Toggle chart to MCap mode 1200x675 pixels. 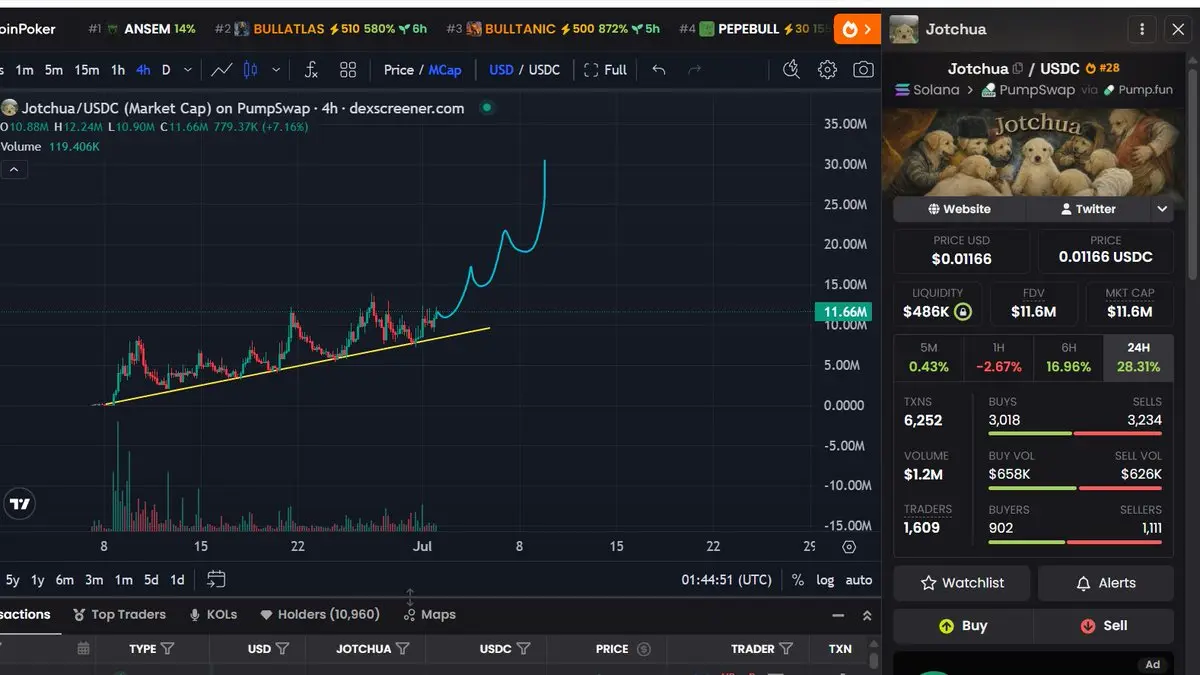(445, 70)
